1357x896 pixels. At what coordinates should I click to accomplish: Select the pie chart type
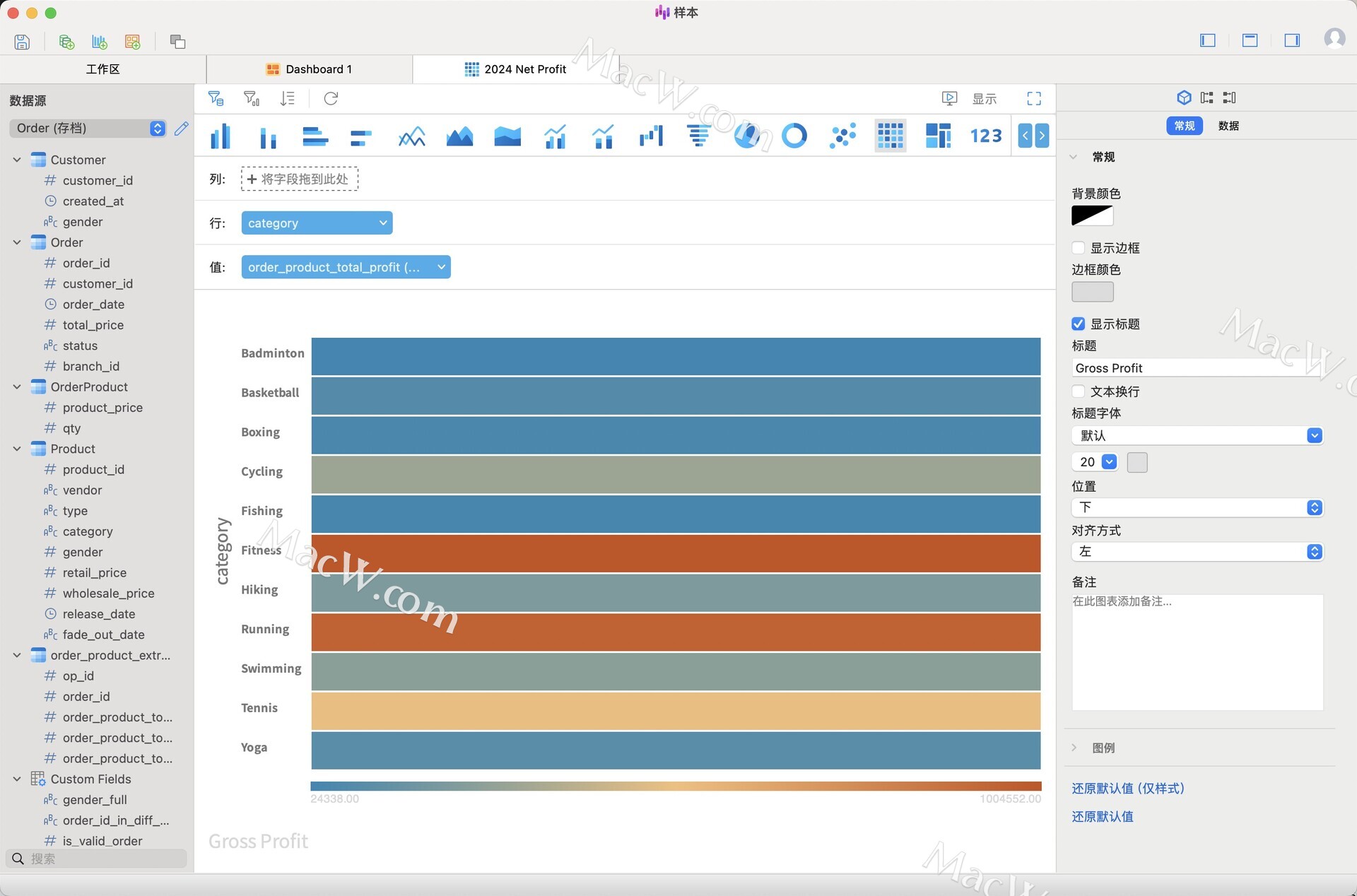point(746,135)
